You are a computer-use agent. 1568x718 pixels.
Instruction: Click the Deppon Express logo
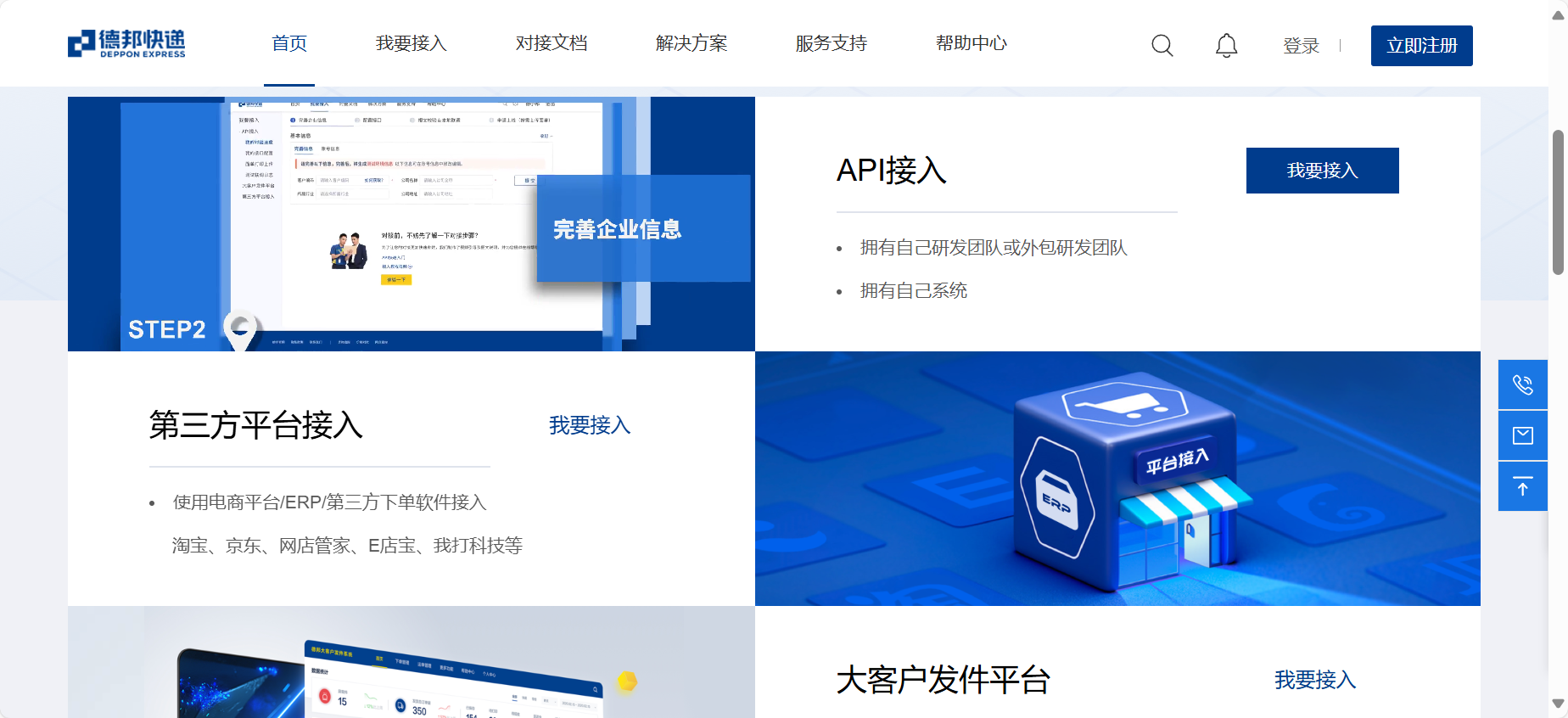(126, 43)
